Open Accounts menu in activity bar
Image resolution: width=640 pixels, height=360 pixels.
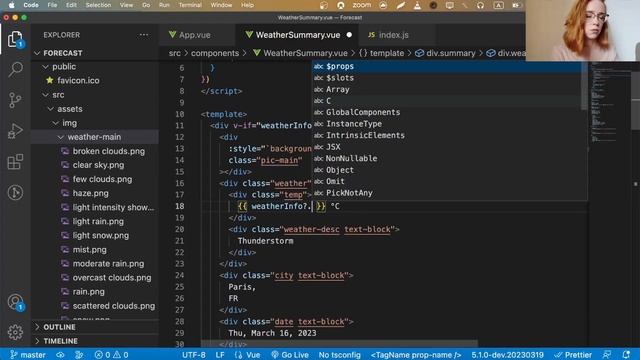[x=15, y=302]
